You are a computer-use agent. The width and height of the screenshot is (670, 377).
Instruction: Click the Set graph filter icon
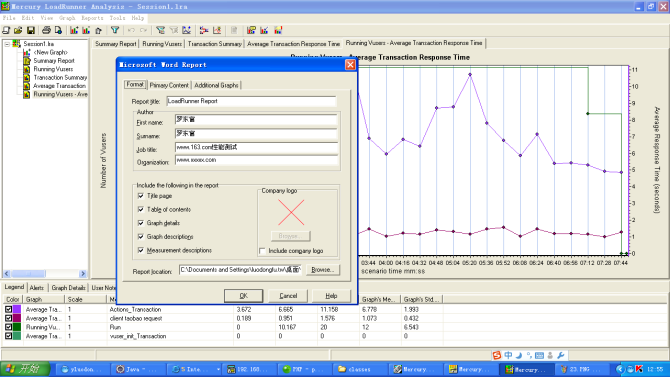[x=160, y=30]
